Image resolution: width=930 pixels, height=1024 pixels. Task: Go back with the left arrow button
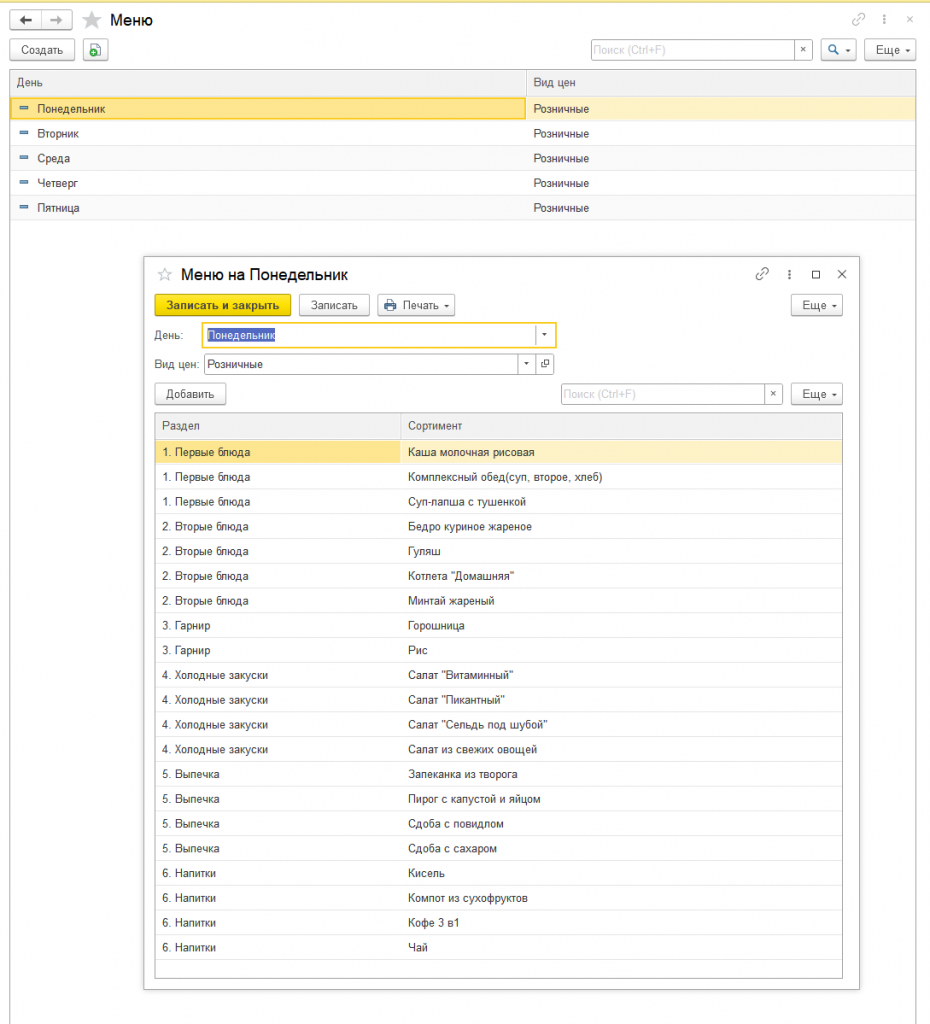[25, 20]
